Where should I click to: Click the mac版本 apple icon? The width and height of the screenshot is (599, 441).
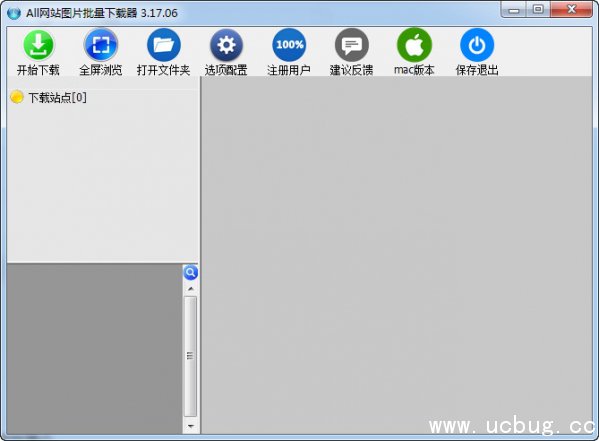click(414, 45)
